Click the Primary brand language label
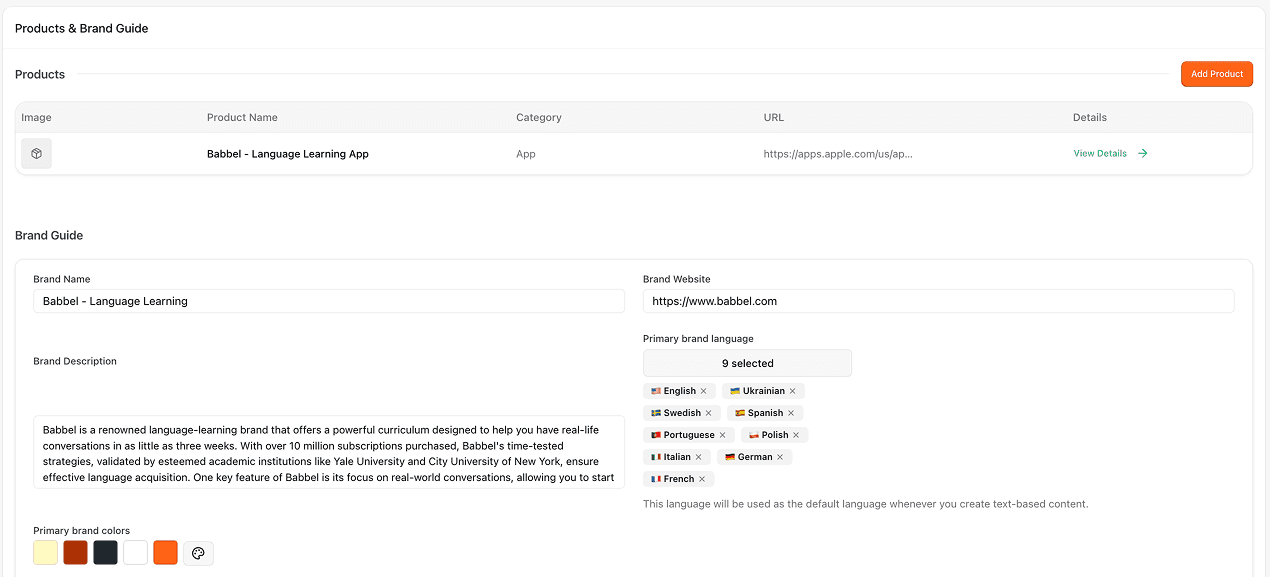This screenshot has height=577, width=1270. 698,339
